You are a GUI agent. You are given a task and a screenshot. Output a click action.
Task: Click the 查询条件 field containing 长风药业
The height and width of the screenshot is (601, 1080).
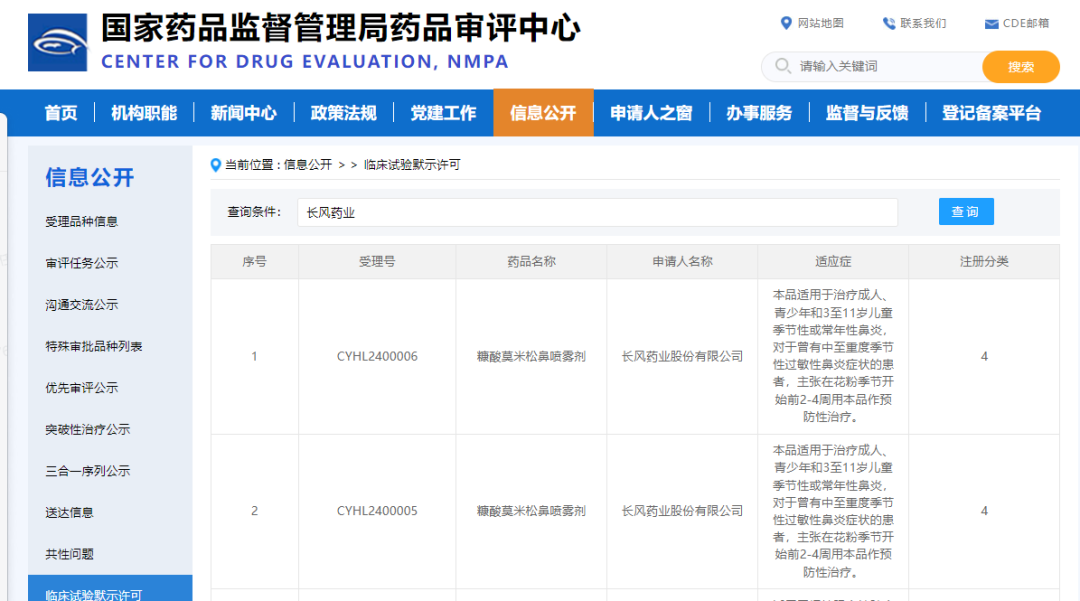pyautogui.click(x=596, y=213)
